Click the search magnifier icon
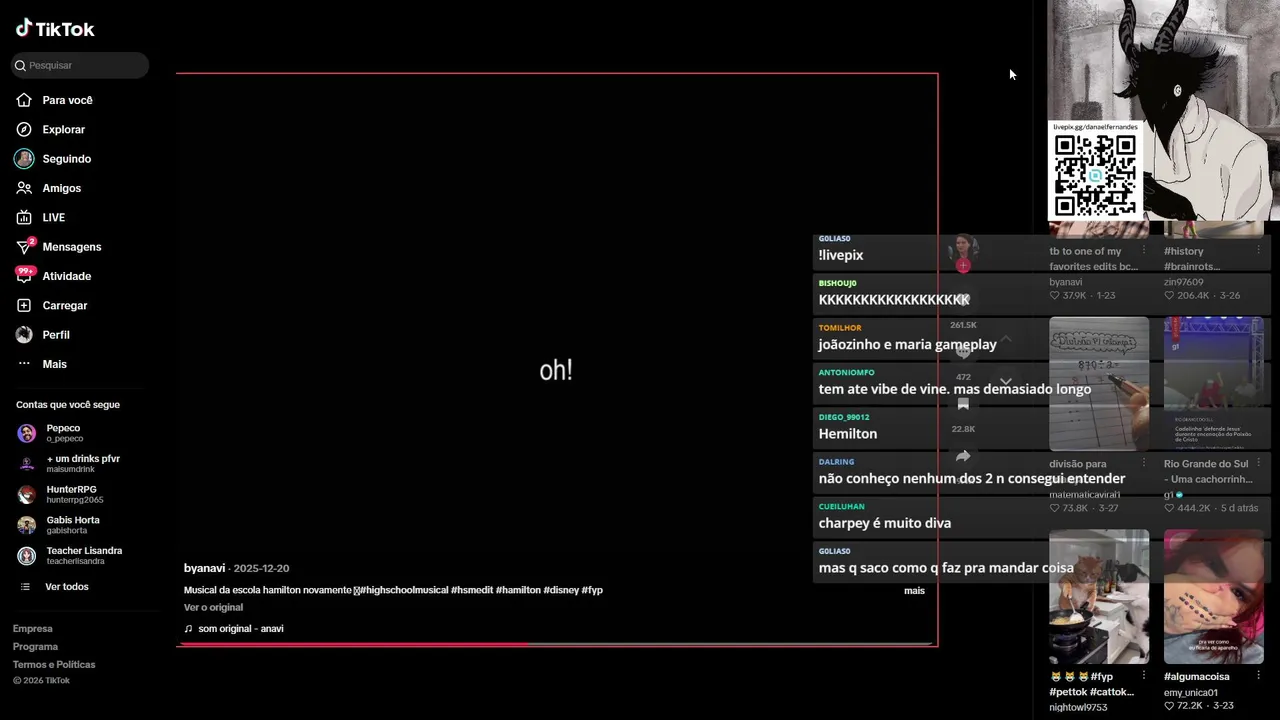The width and height of the screenshot is (1280, 720). pos(20,66)
